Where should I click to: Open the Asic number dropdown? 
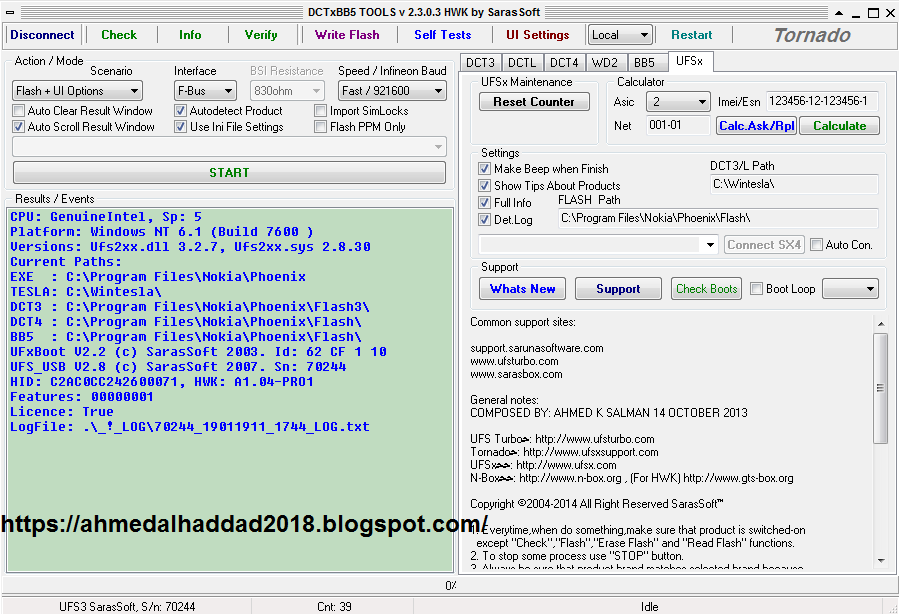tap(678, 102)
